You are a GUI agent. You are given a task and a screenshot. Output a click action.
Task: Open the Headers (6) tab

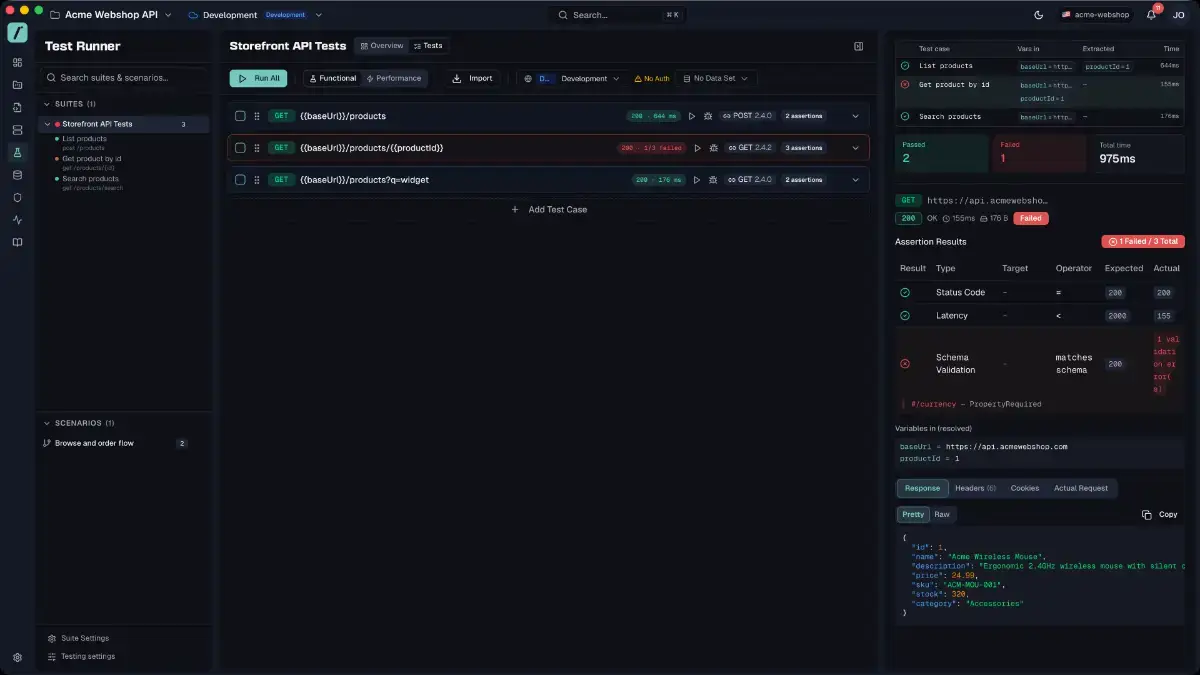coord(975,488)
